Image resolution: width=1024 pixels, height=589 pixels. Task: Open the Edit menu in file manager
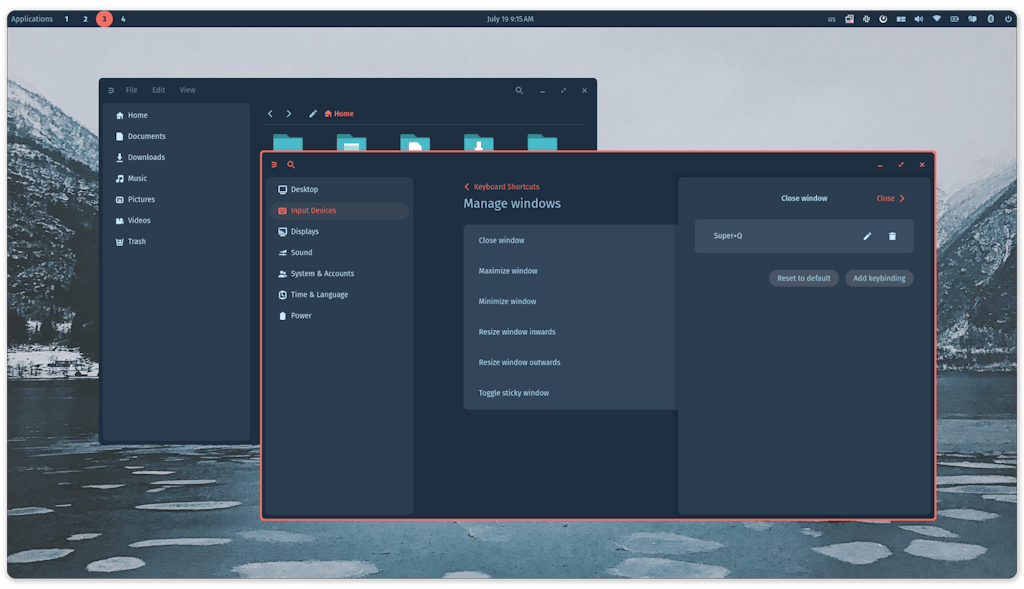coord(159,90)
